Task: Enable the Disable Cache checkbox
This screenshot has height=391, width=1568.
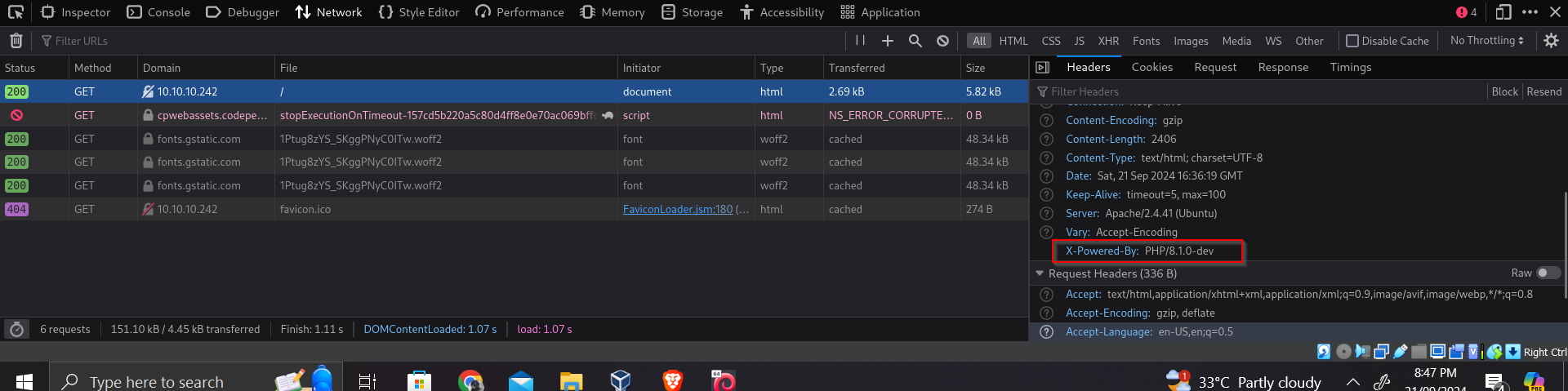Action: [x=1352, y=41]
